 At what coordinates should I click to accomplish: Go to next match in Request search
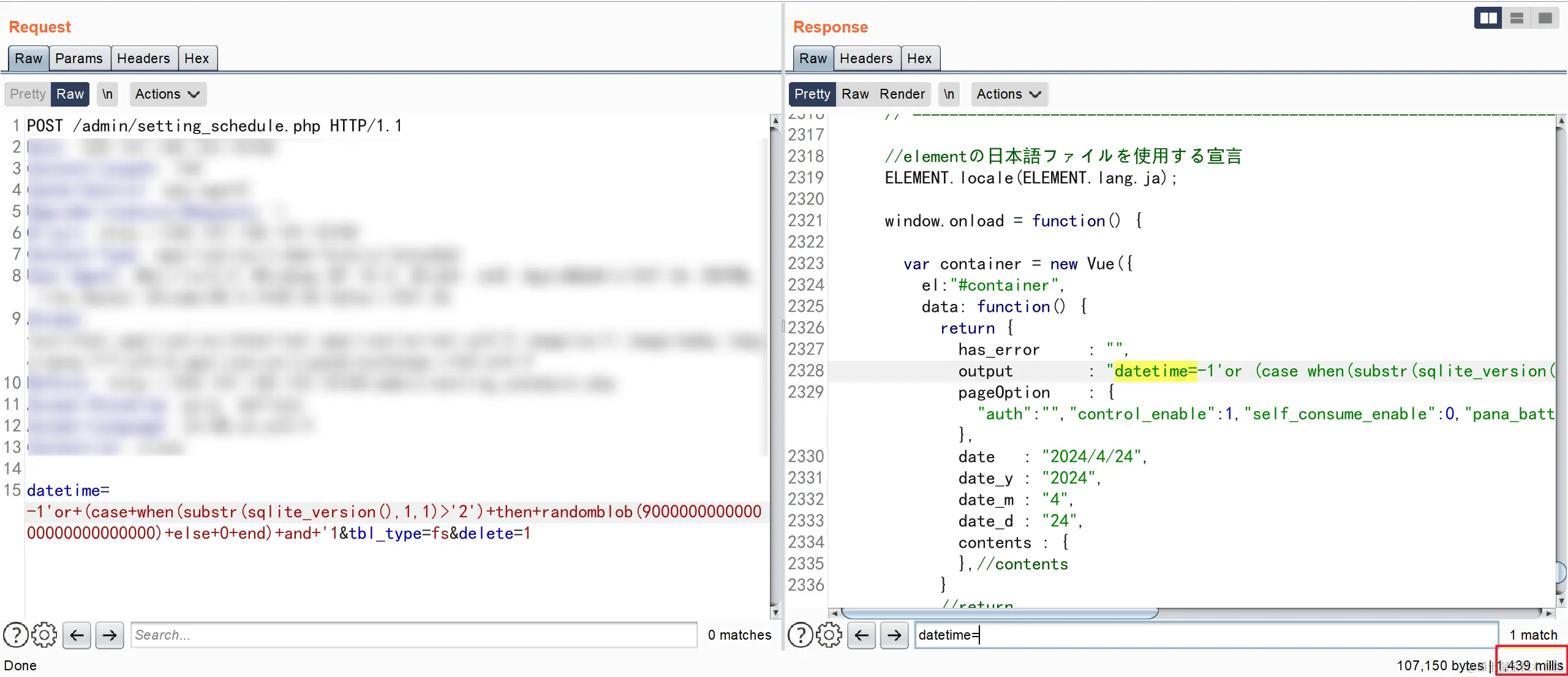click(x=110, y=635)
